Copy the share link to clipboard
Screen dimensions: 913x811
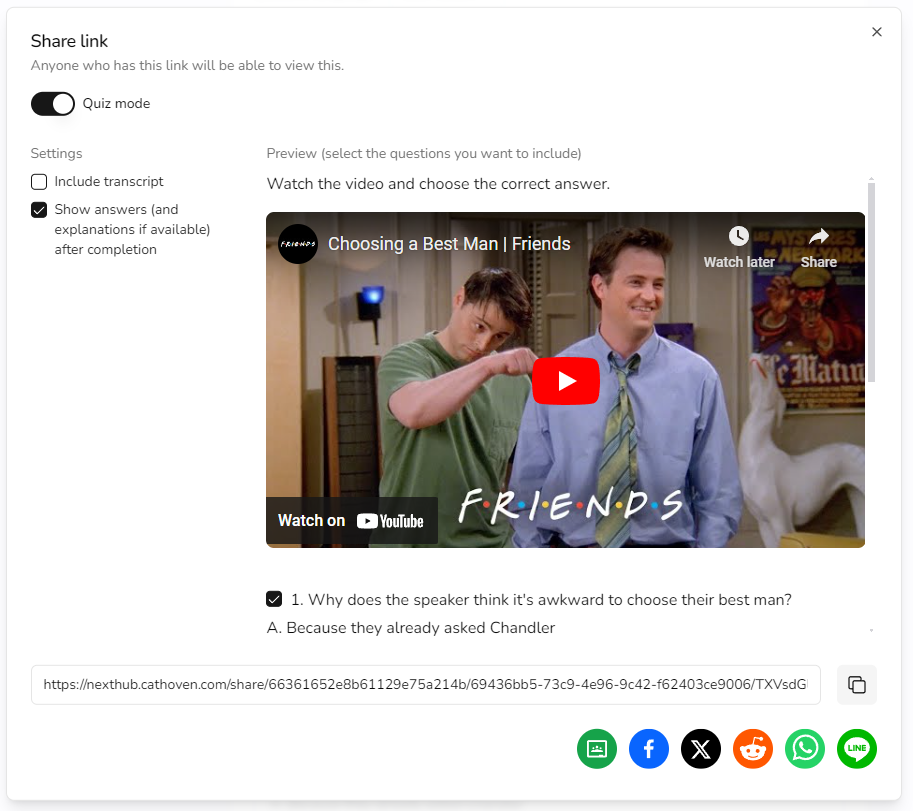point(856,685)
